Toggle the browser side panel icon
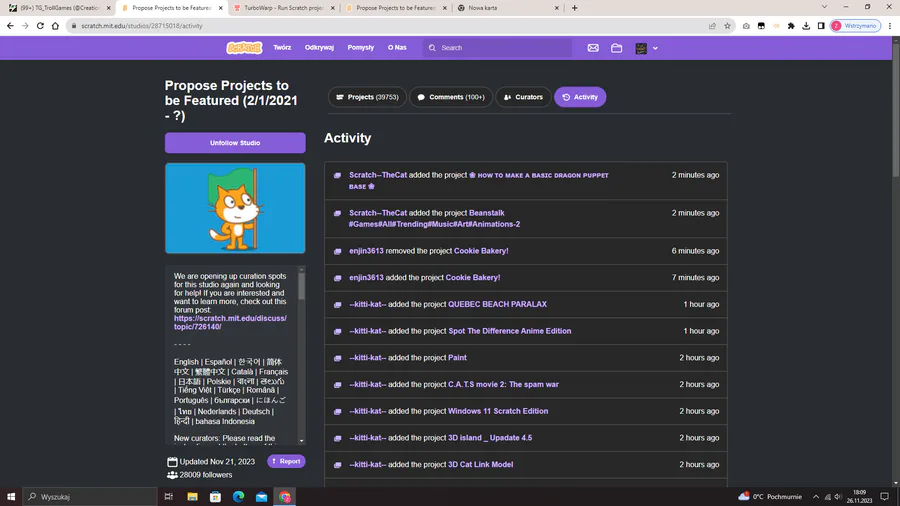Viewport: 900px width, 506px height. (x=821, y=26)
